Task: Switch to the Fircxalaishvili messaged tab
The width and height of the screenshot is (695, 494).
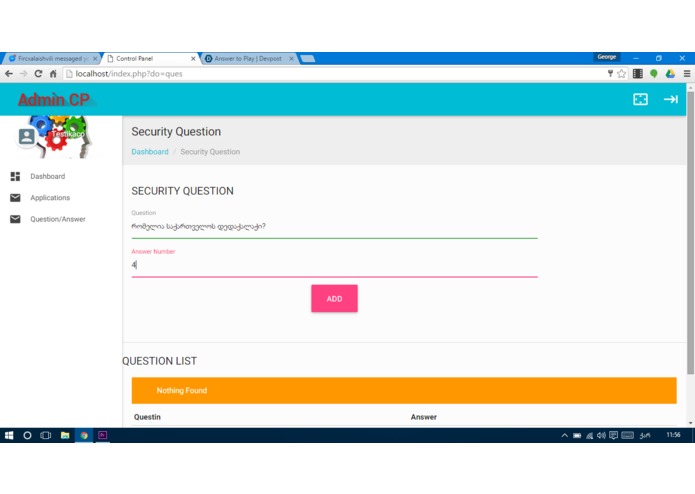Action: pyautogui.click(x=52, y=58)
